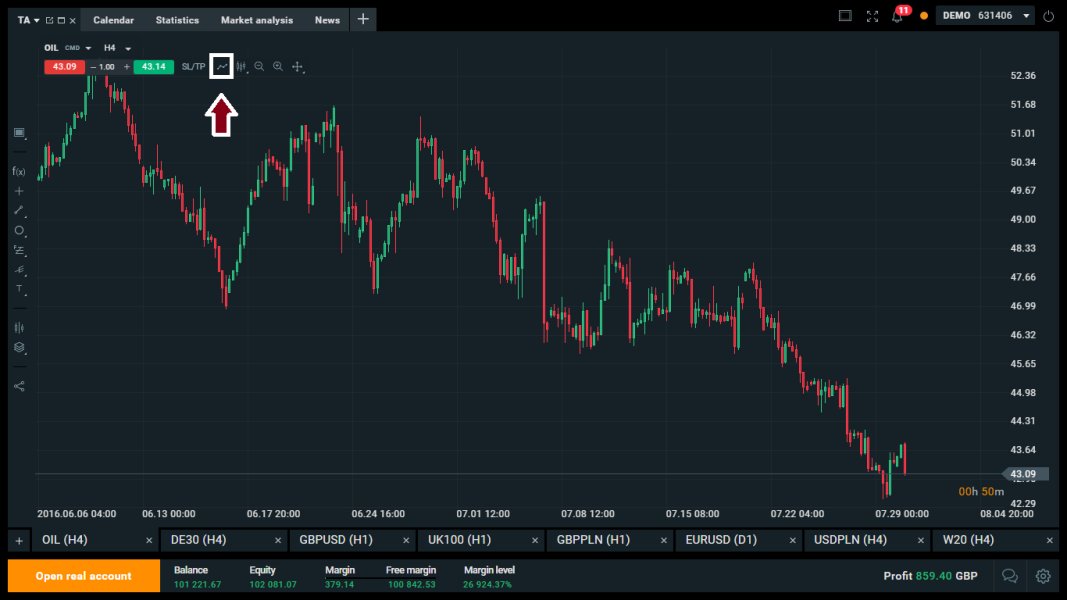Open the f(x) indicators tool
The height and width of the screenshot is (600, 1067).
19,171
